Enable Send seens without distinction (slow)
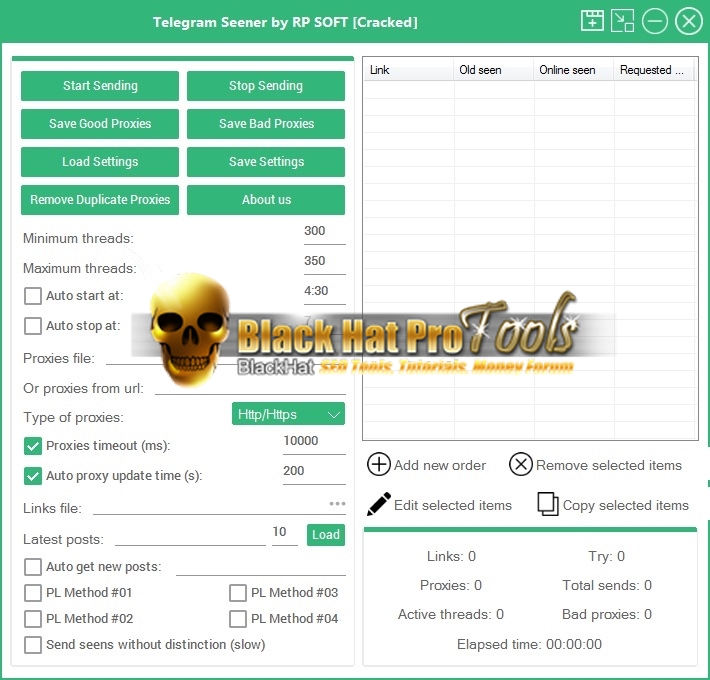710x680 pixels. (33, 645)
